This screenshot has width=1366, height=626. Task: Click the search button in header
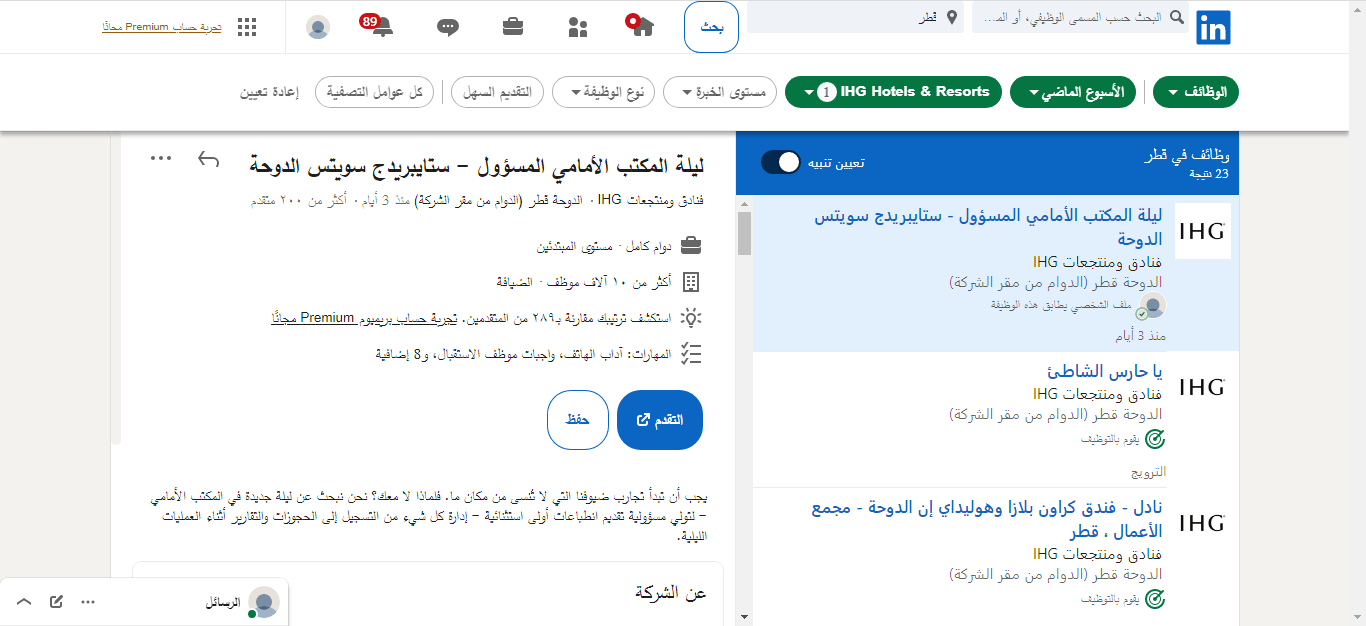point(712,27)
